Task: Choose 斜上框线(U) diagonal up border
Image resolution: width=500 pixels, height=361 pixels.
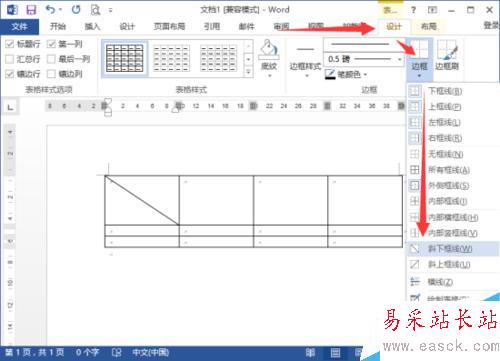Action: [x=453, y=265]
